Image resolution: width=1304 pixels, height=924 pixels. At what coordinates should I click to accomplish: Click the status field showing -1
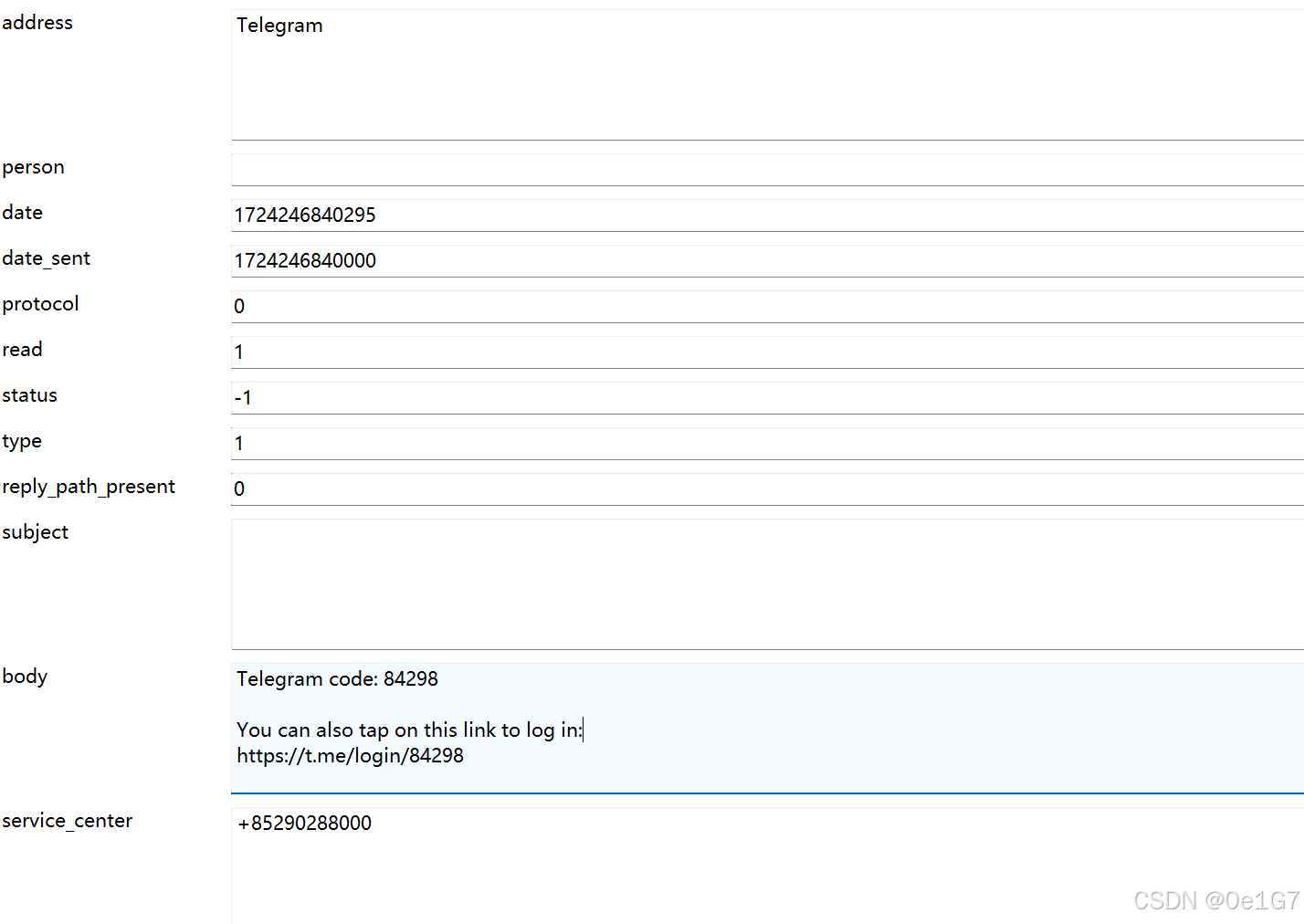767,398
